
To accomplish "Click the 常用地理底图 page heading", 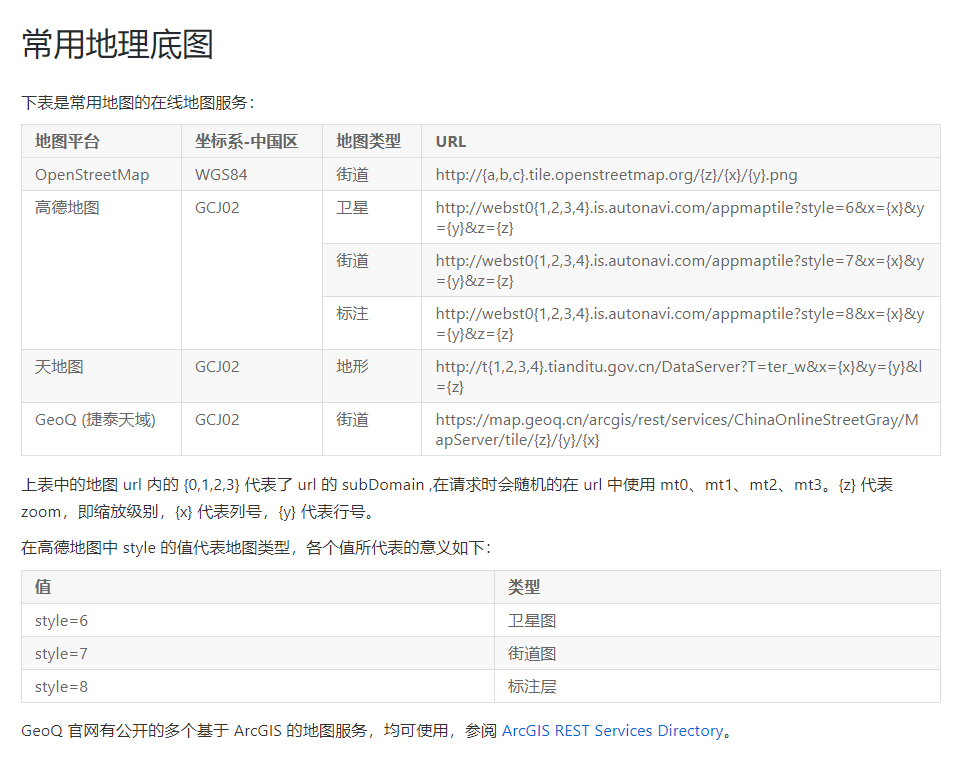I will 118,45.
